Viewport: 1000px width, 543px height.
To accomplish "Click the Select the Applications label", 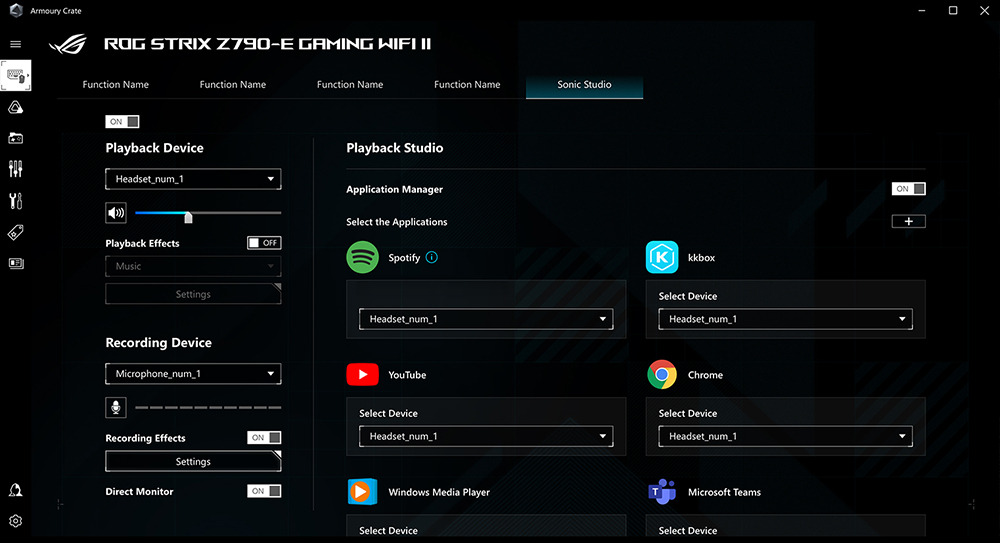I will pyautogui.click(x=397, y=222).
